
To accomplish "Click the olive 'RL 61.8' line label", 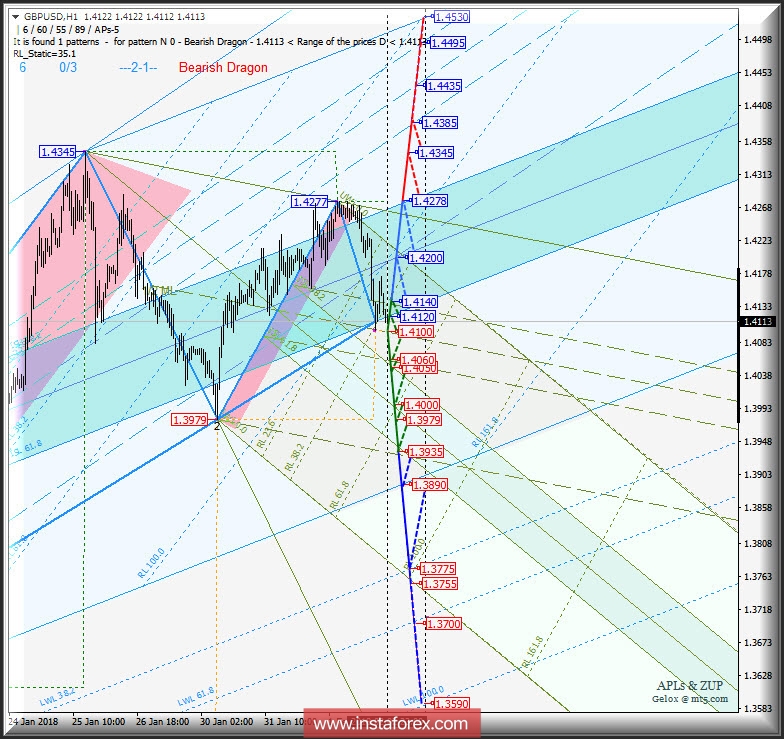I will (340, 496).
